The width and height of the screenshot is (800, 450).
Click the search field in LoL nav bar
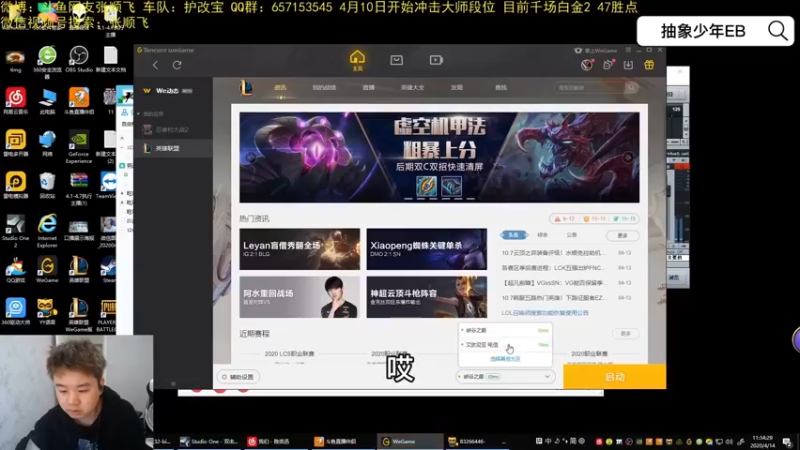tap(589, 87)
